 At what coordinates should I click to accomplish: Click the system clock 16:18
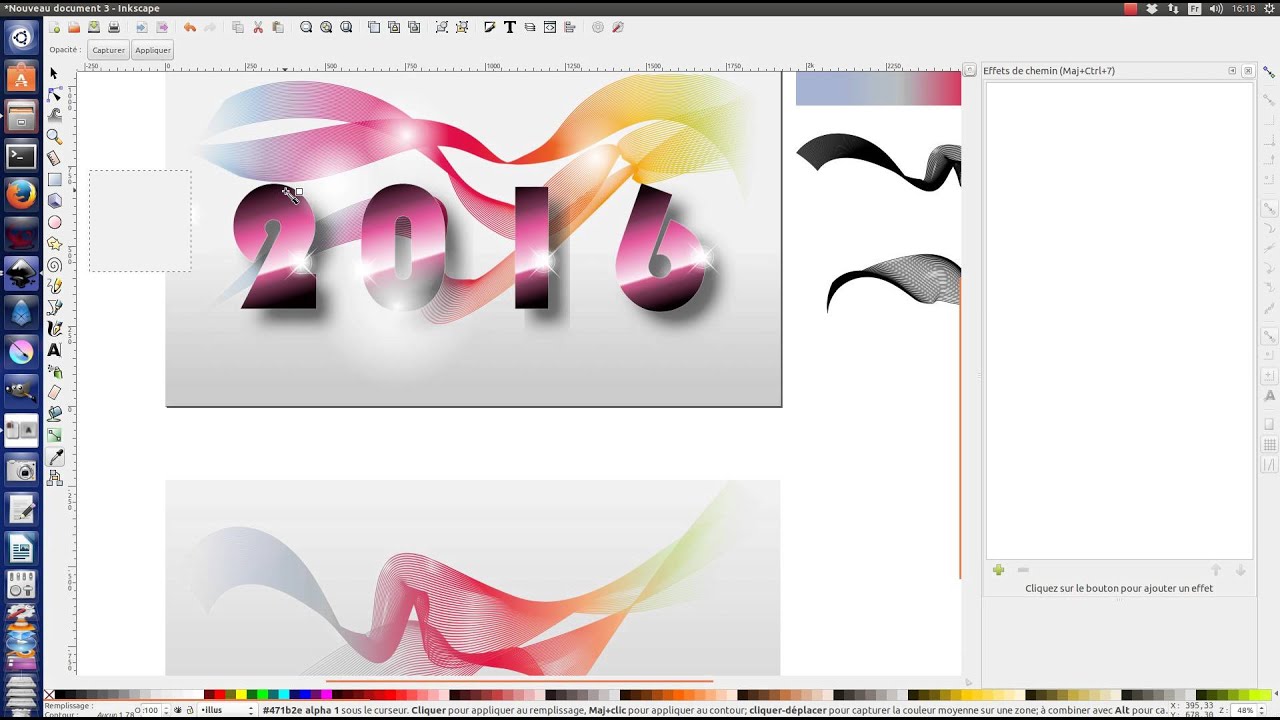pos(1243,8)
